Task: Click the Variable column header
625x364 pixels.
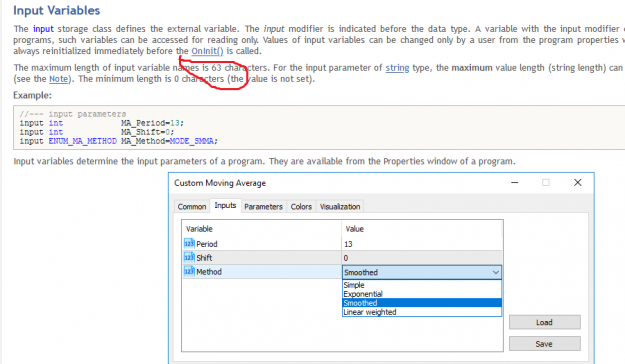Action: click(261, 229)
